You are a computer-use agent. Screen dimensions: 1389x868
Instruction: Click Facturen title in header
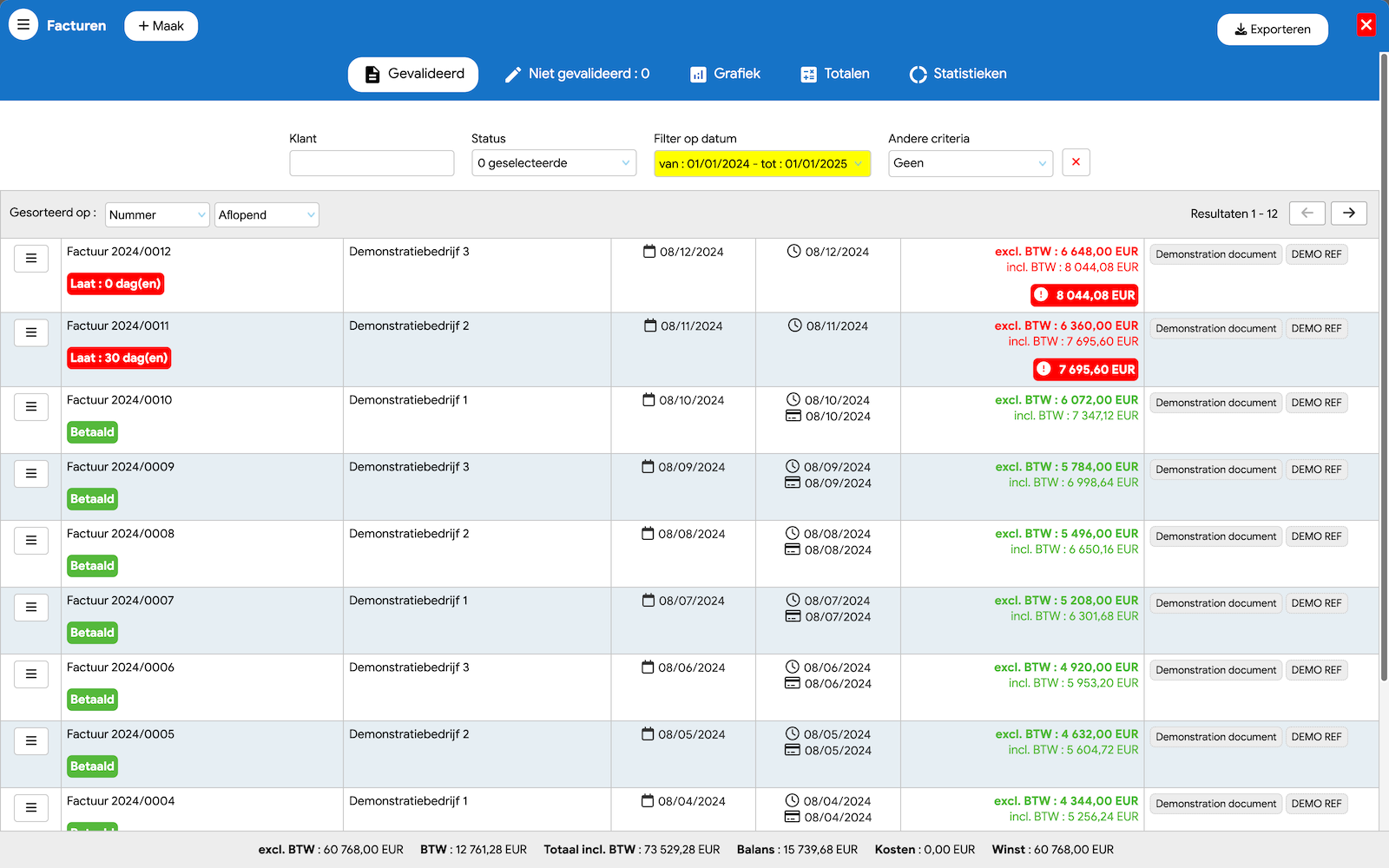click(x=76, y=26)
